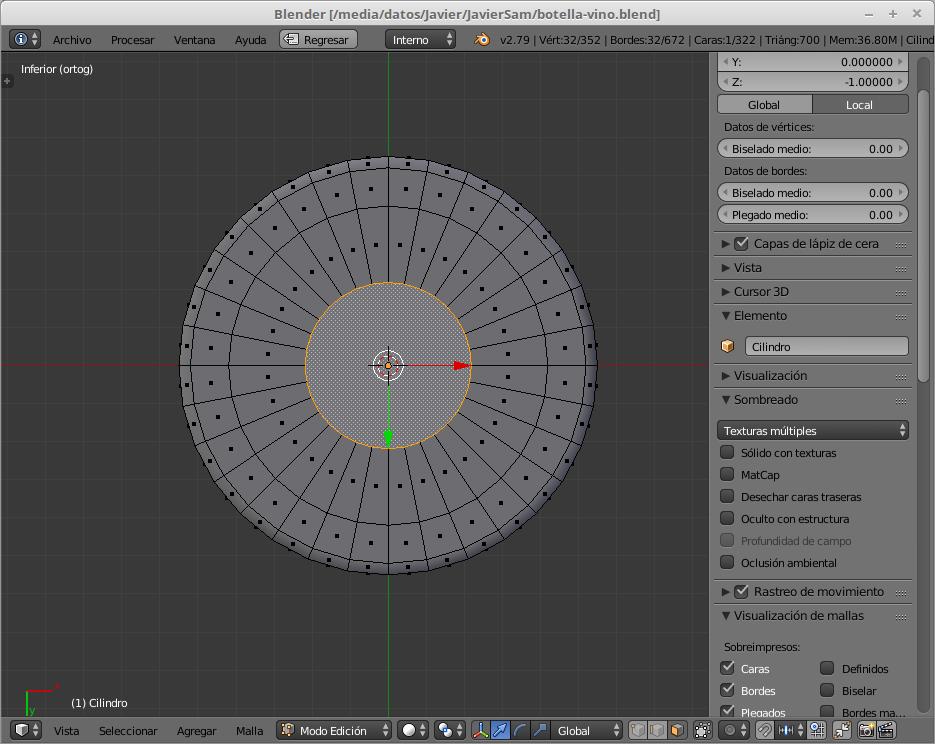Enable the MatCap checkbox
The width and height of the screenshot is (935, 744).
(x=727, y=474)
